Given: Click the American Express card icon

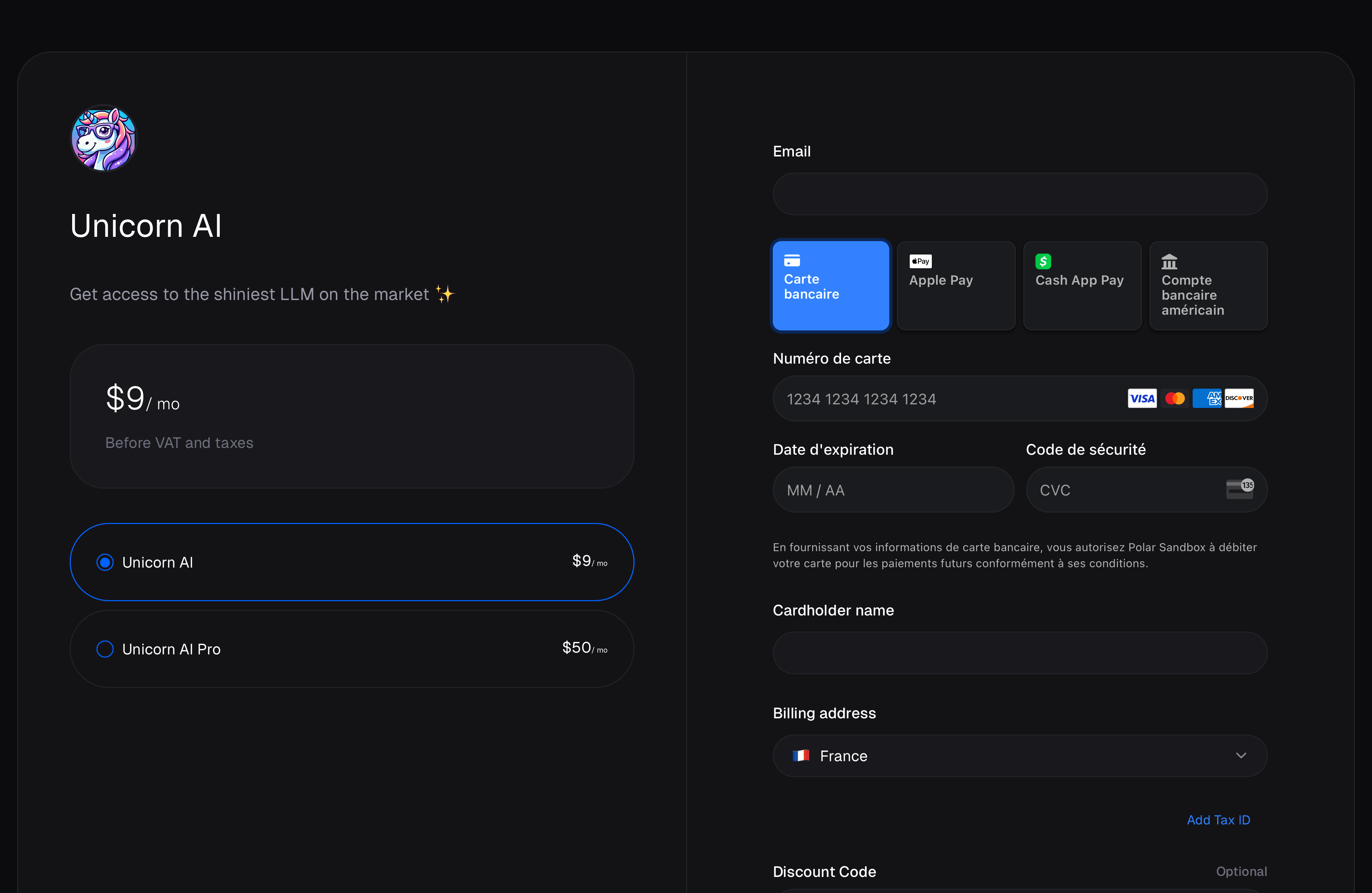Looking at the screenshot, I should pos(1207,398).
